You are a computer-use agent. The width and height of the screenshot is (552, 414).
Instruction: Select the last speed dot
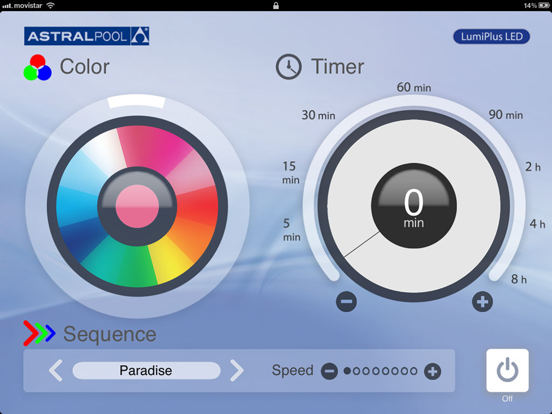pos(414,371)
